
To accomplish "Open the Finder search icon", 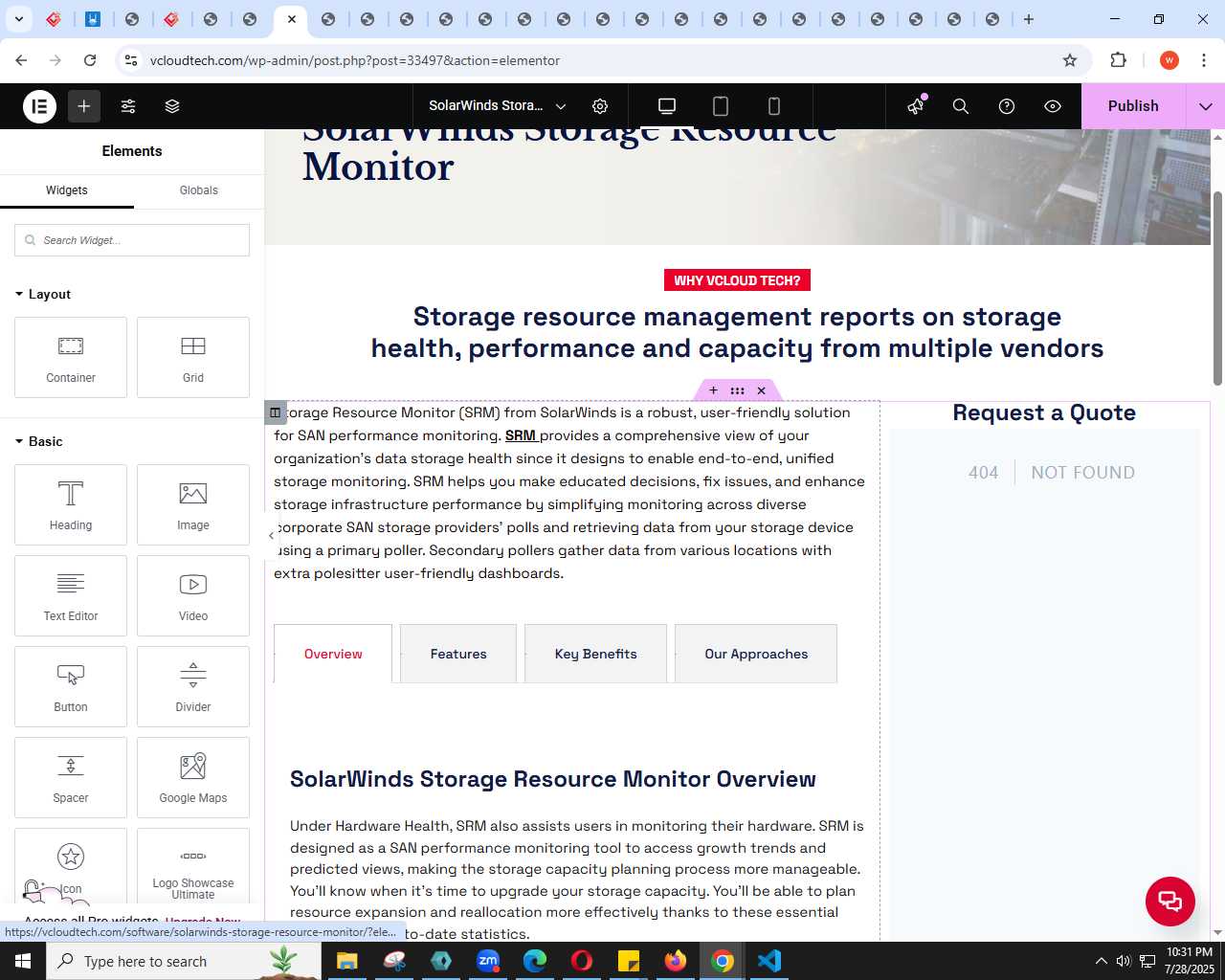I will 961,106.
